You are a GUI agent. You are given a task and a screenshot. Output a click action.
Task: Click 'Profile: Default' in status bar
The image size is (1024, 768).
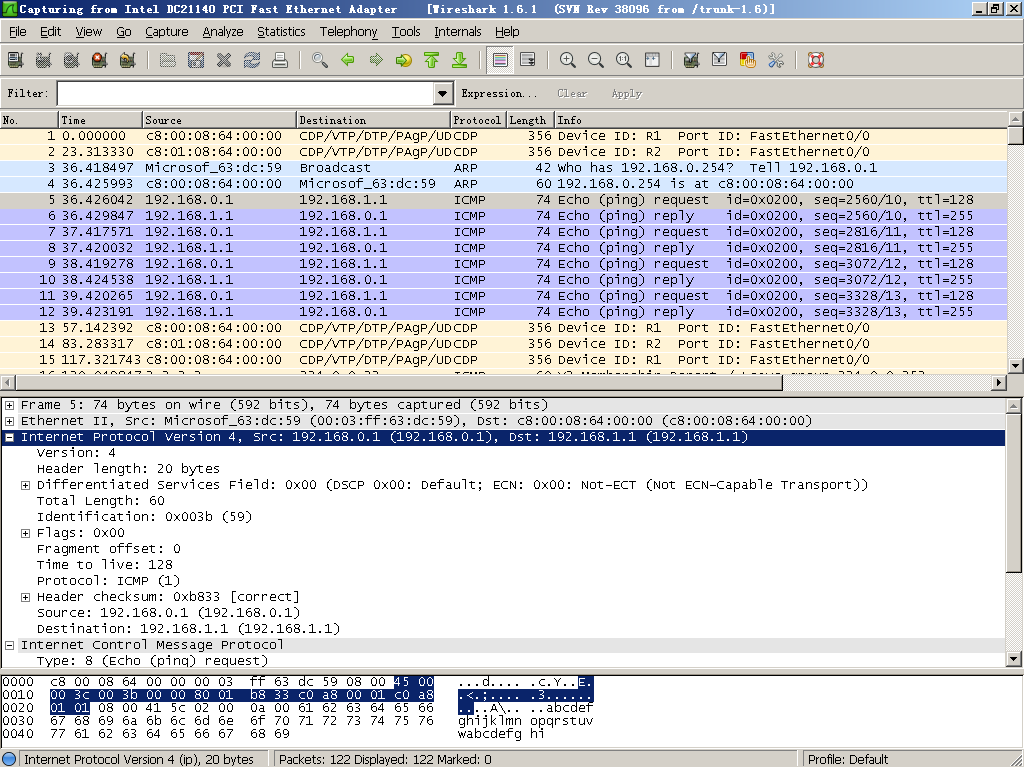click(848, 760)
